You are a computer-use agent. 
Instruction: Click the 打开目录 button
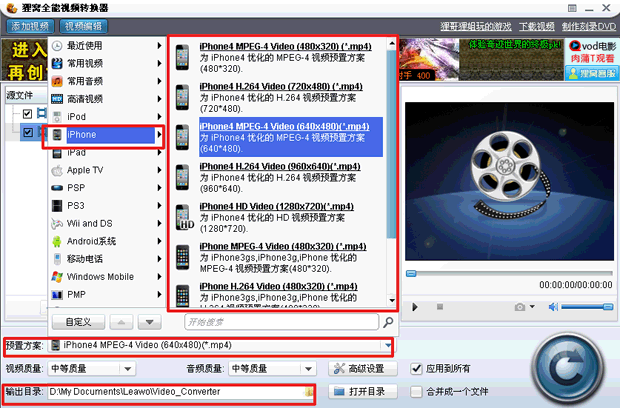click(x=363, y=392)
